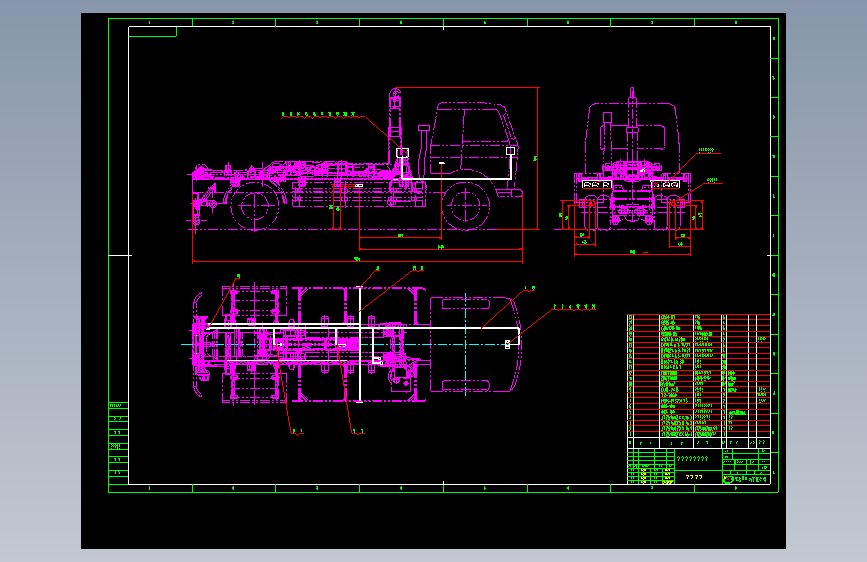The image size is (867, 562).
Task: Click the circular logo in the title block
Action: pos(729,479)
